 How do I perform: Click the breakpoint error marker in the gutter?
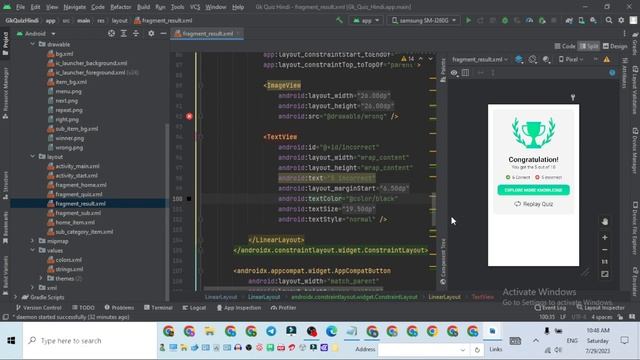[189, 116]
